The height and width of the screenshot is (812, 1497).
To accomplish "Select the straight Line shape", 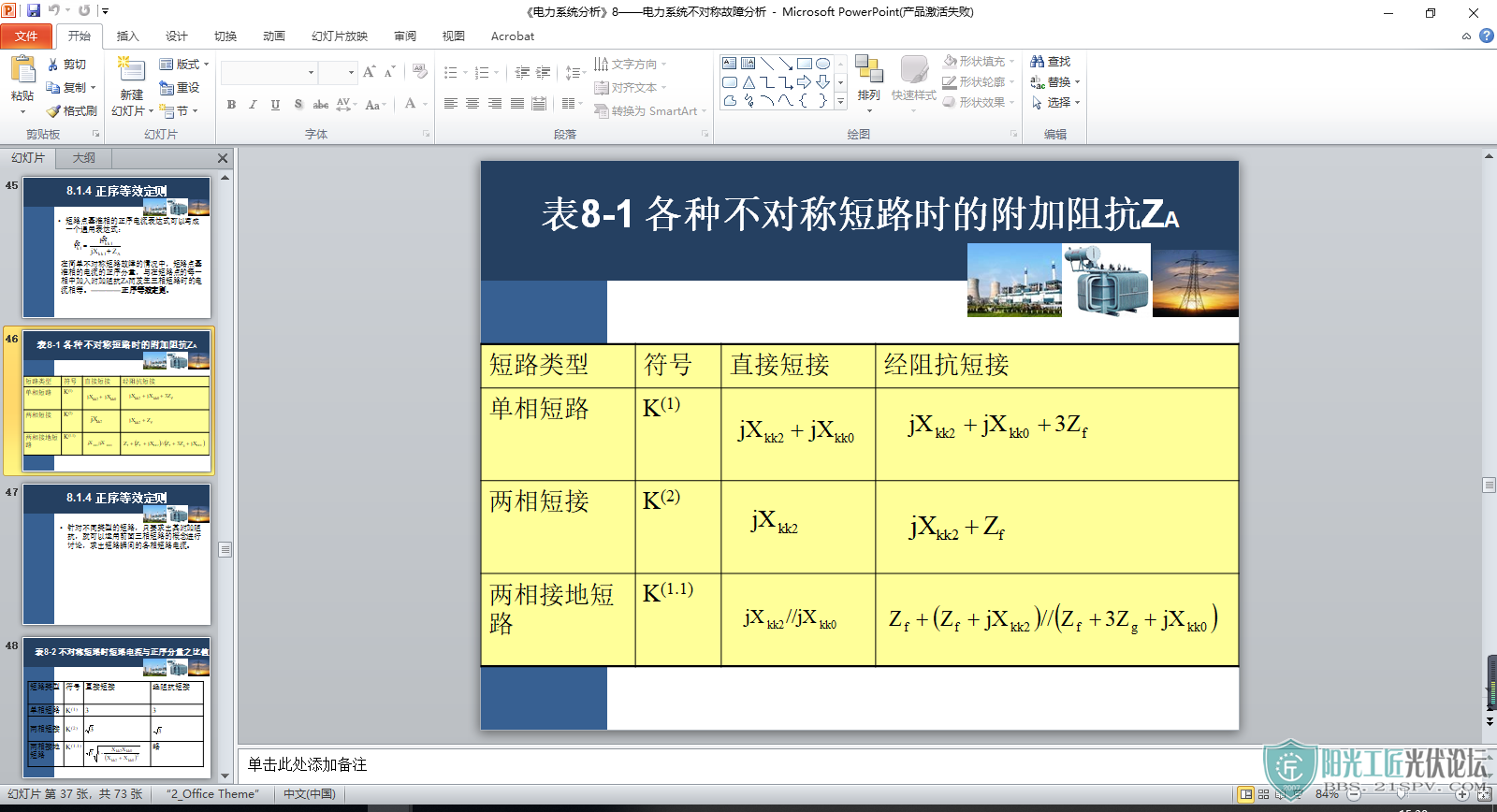I will [767, 64].
